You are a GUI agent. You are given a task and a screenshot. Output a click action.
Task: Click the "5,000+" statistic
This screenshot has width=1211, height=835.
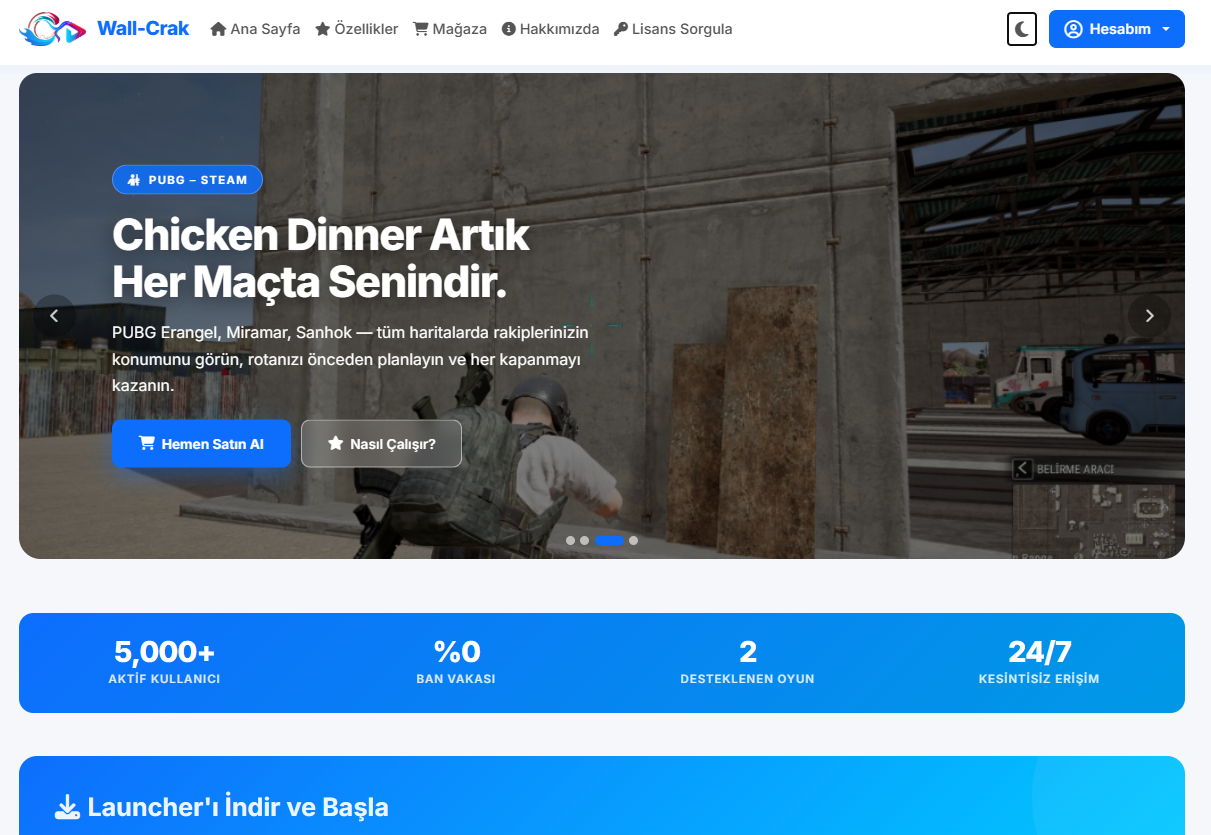pyautogui.click(x=164, y=652)
